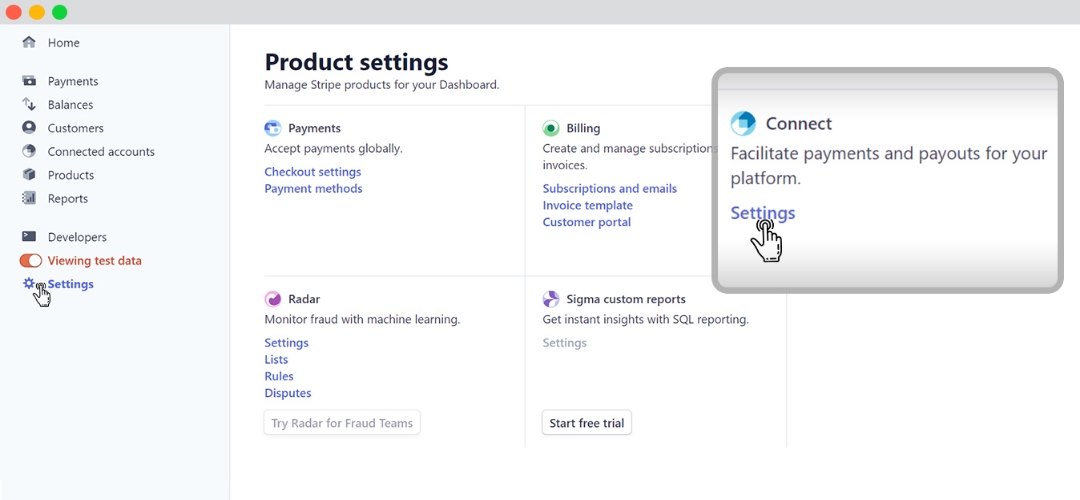Open the Payment methods link
The height and width of the screenshot is (500, 1080).
pyautogui.click(x=313, y=189)
